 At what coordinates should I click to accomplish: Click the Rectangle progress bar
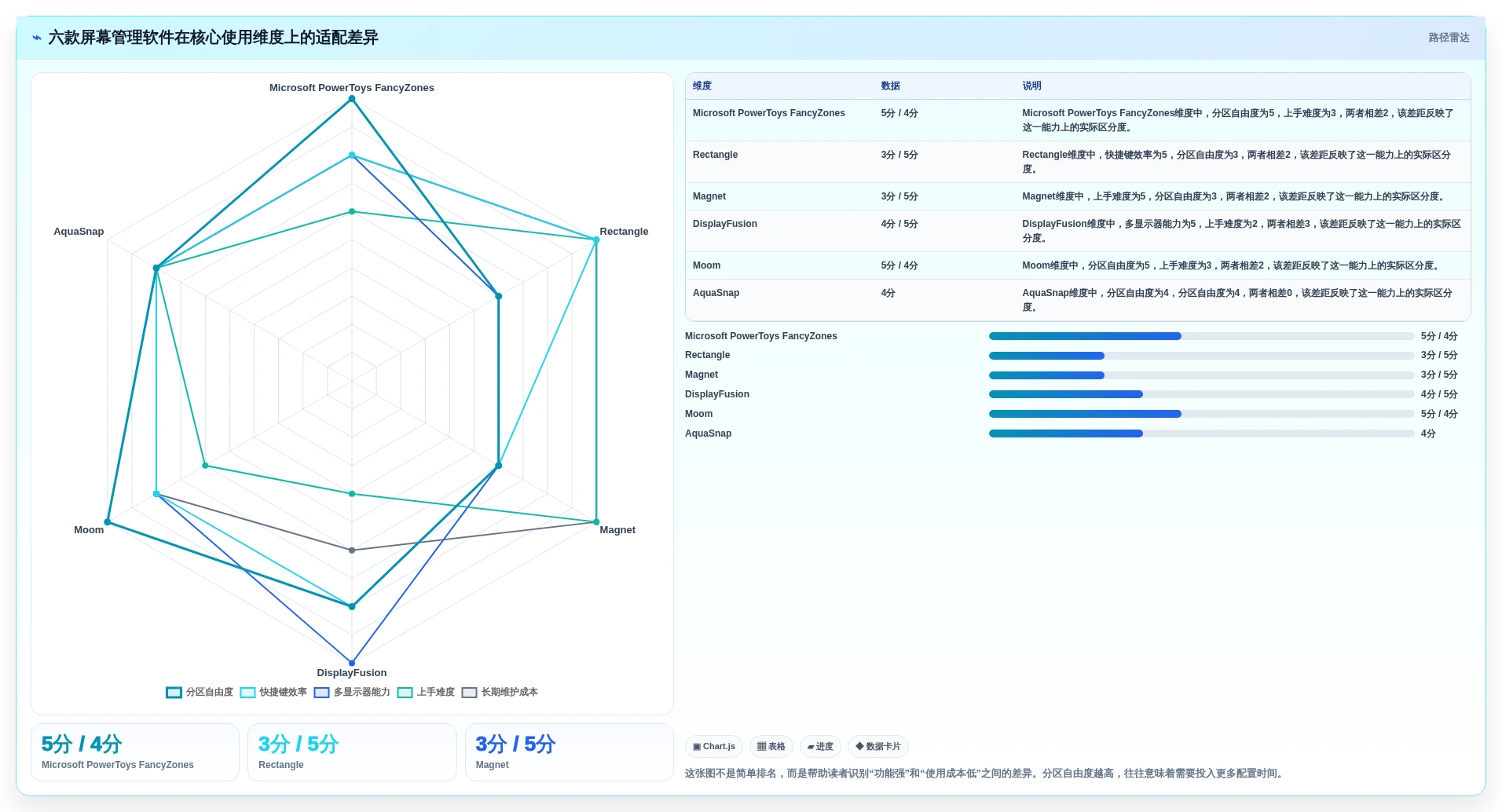click(x=1201, y=356)
